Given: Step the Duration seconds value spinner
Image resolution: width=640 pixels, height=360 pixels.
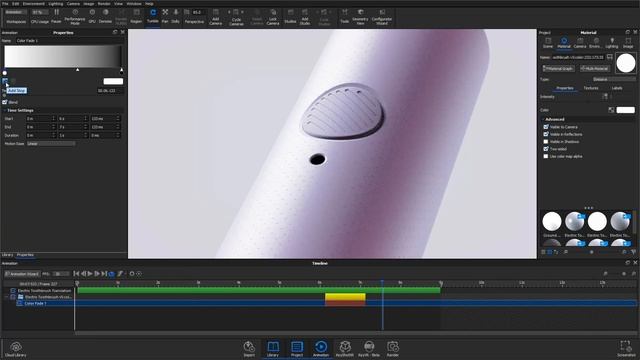Looking at the screenshot, I should [85, 135].
